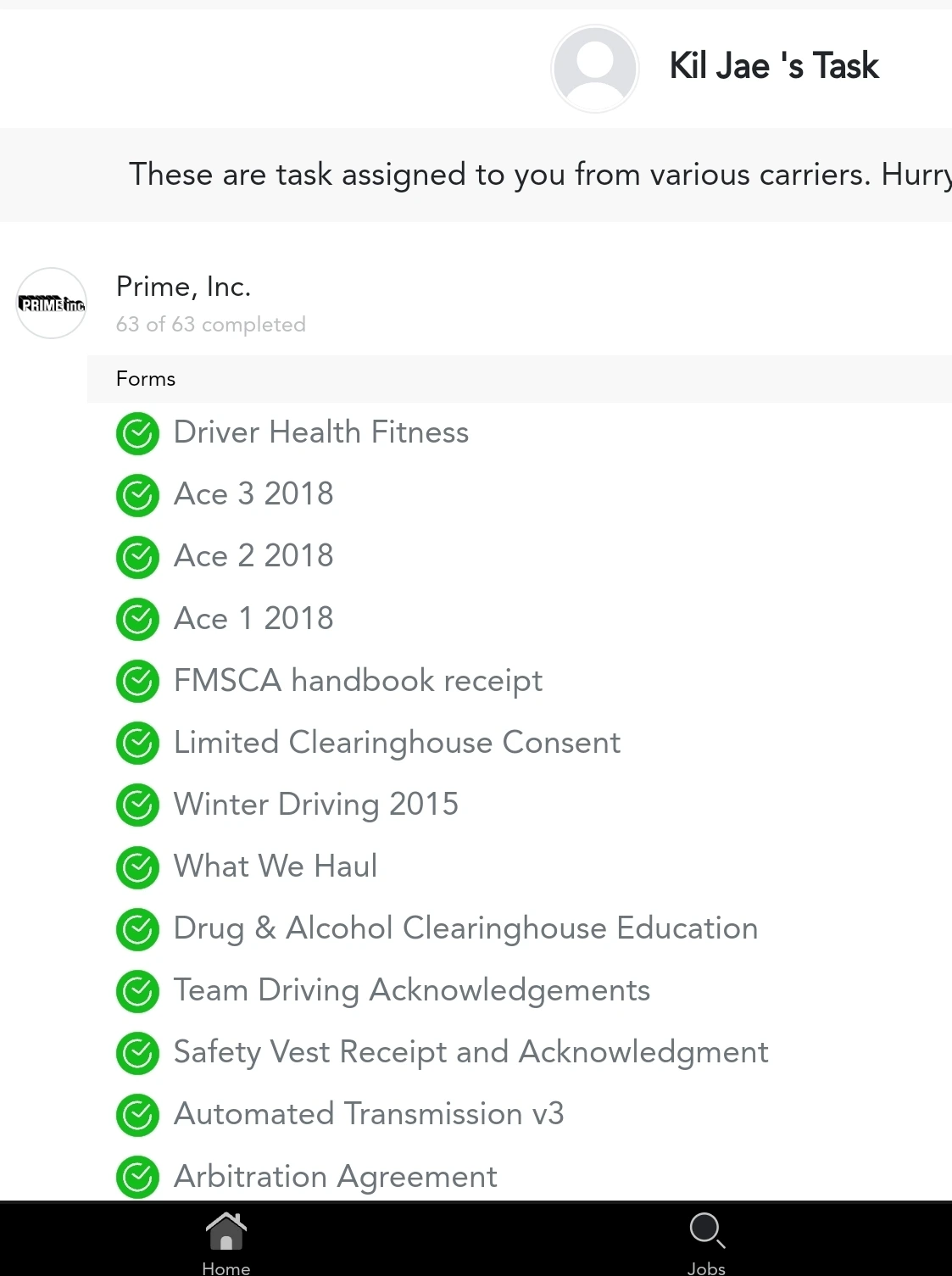This screenshot has height=1276, width=952.
Task: Tap the green check beside Arbitration Agreement
Action: 137,1177
